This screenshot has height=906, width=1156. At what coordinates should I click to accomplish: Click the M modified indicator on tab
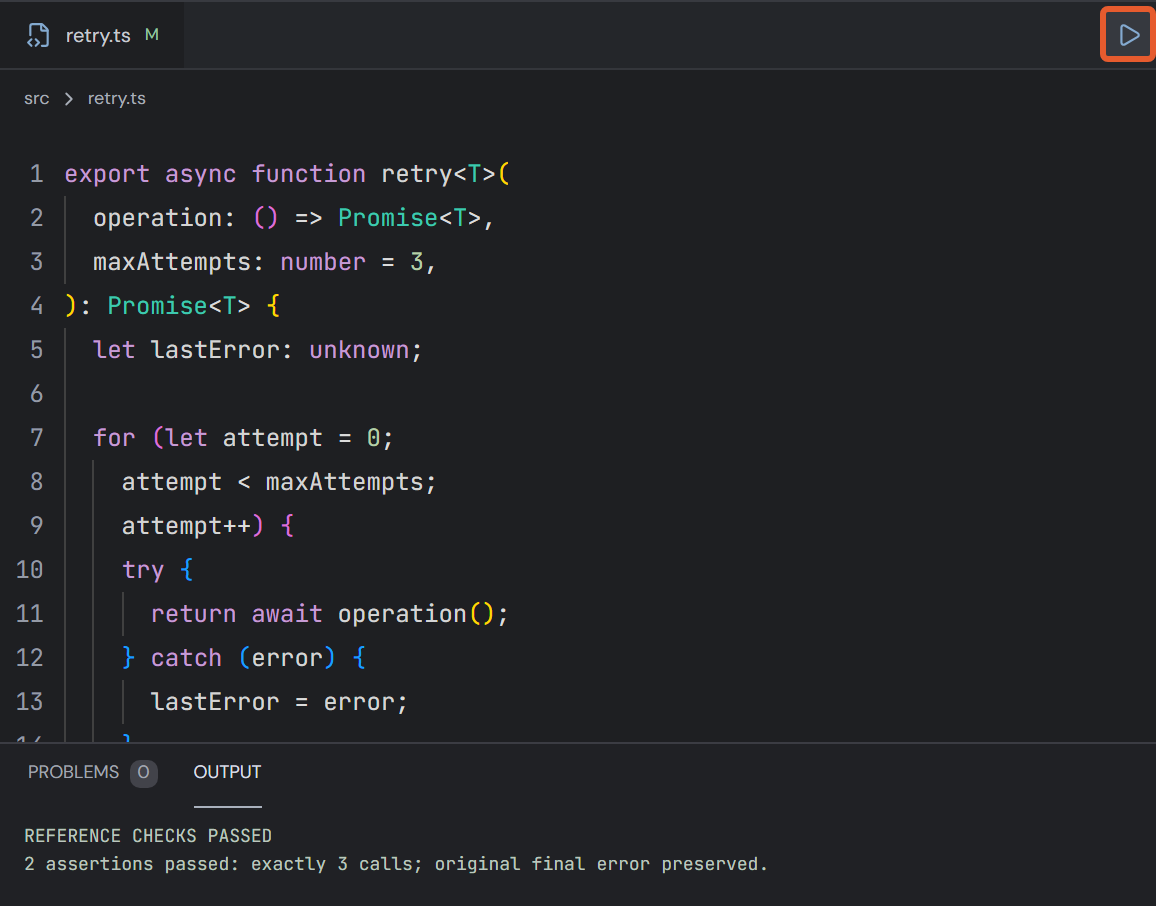[x=152, y=35]
